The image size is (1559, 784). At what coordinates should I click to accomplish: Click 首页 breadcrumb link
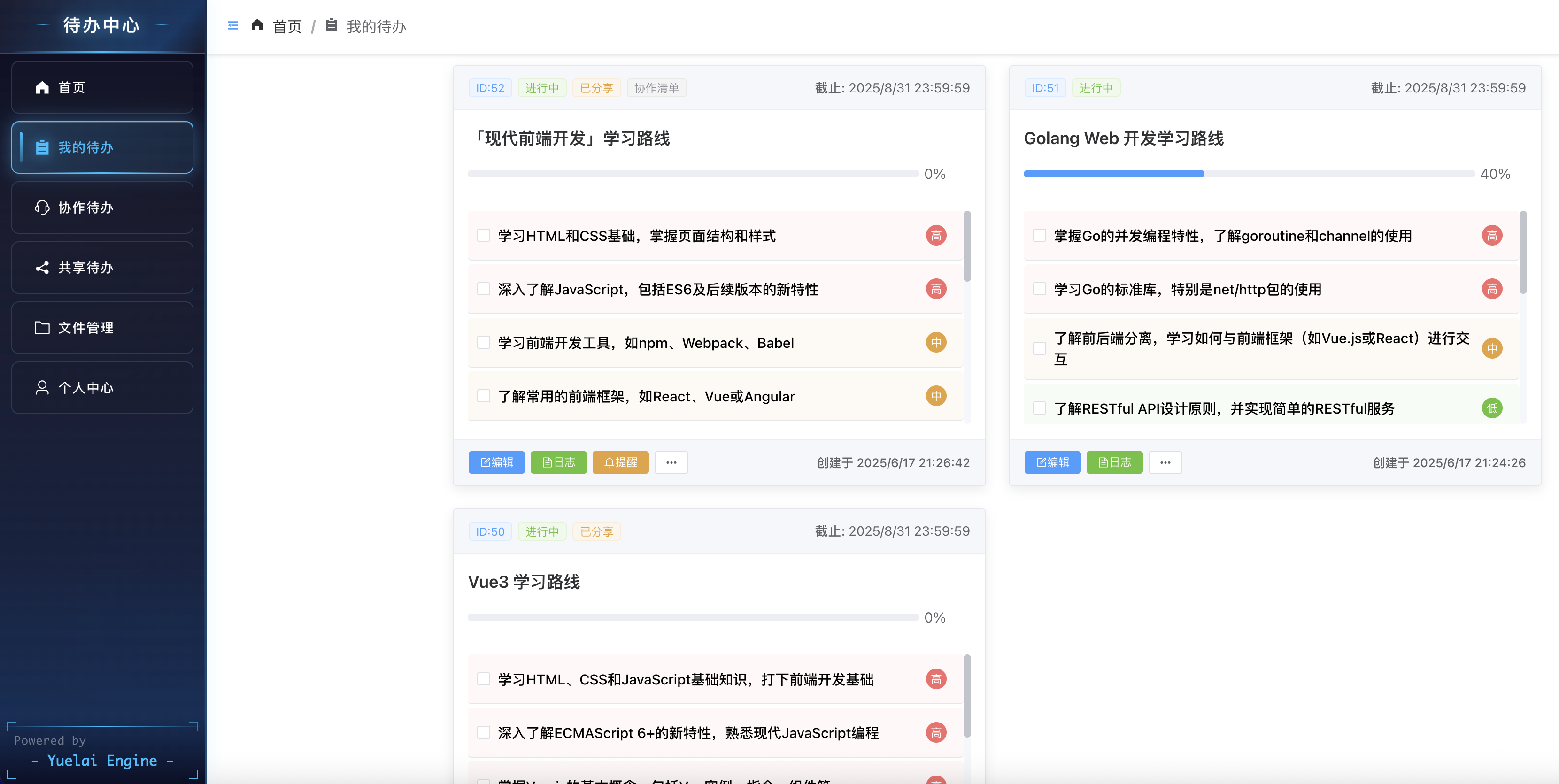pos(287,26)
